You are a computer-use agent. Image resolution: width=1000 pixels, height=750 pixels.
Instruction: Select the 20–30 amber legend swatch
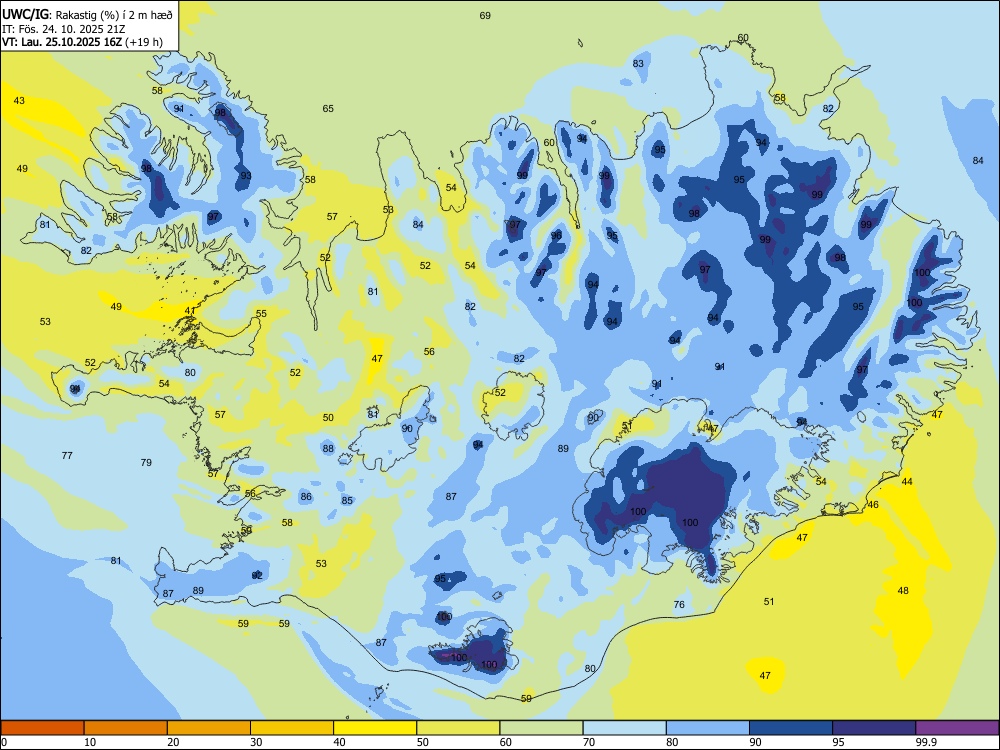[x=209, y=728]
